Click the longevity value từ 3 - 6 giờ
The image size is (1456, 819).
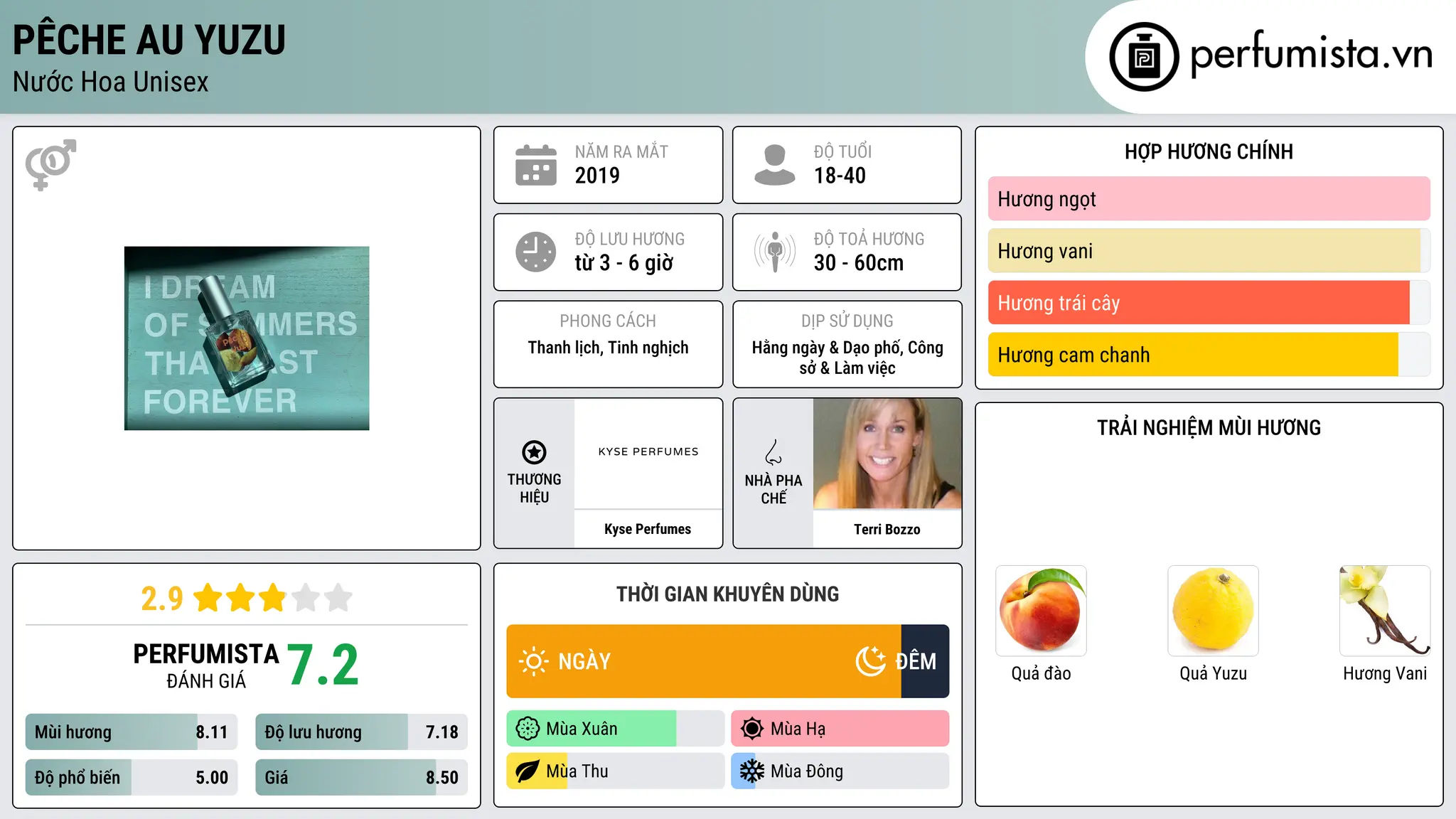624,263
